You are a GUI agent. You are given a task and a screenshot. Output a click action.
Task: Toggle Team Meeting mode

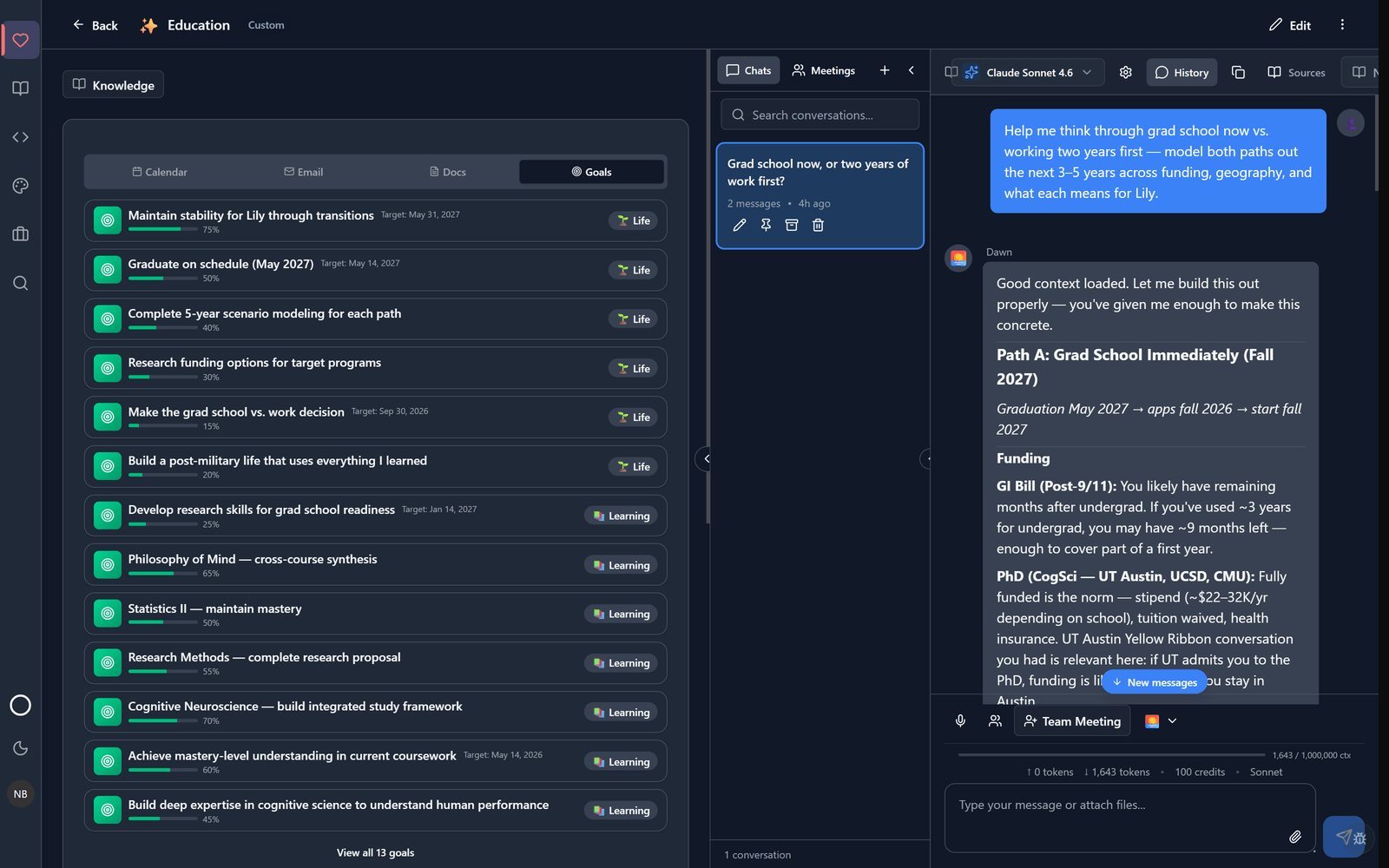1072,721
